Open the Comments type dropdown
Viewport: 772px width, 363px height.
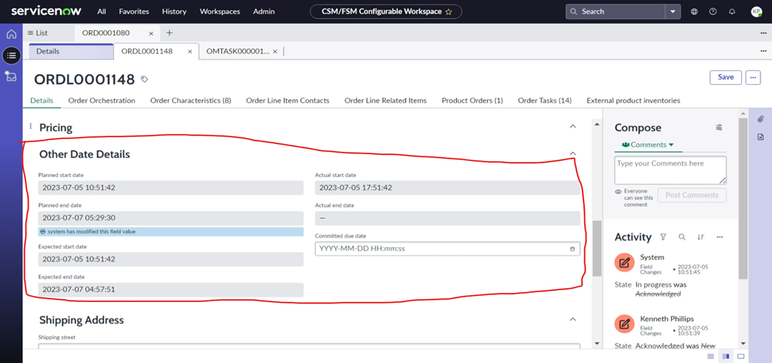pyautogui.click(x=648, y=145)
